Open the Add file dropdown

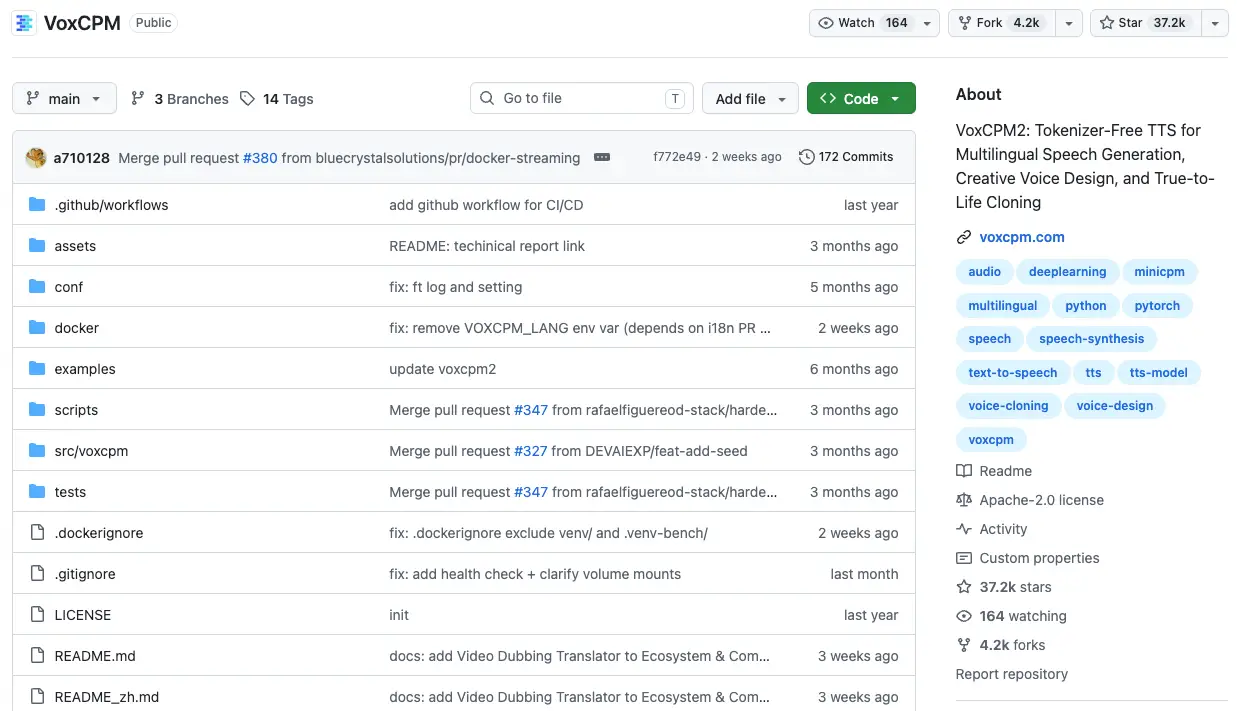(x=750, y=98)
